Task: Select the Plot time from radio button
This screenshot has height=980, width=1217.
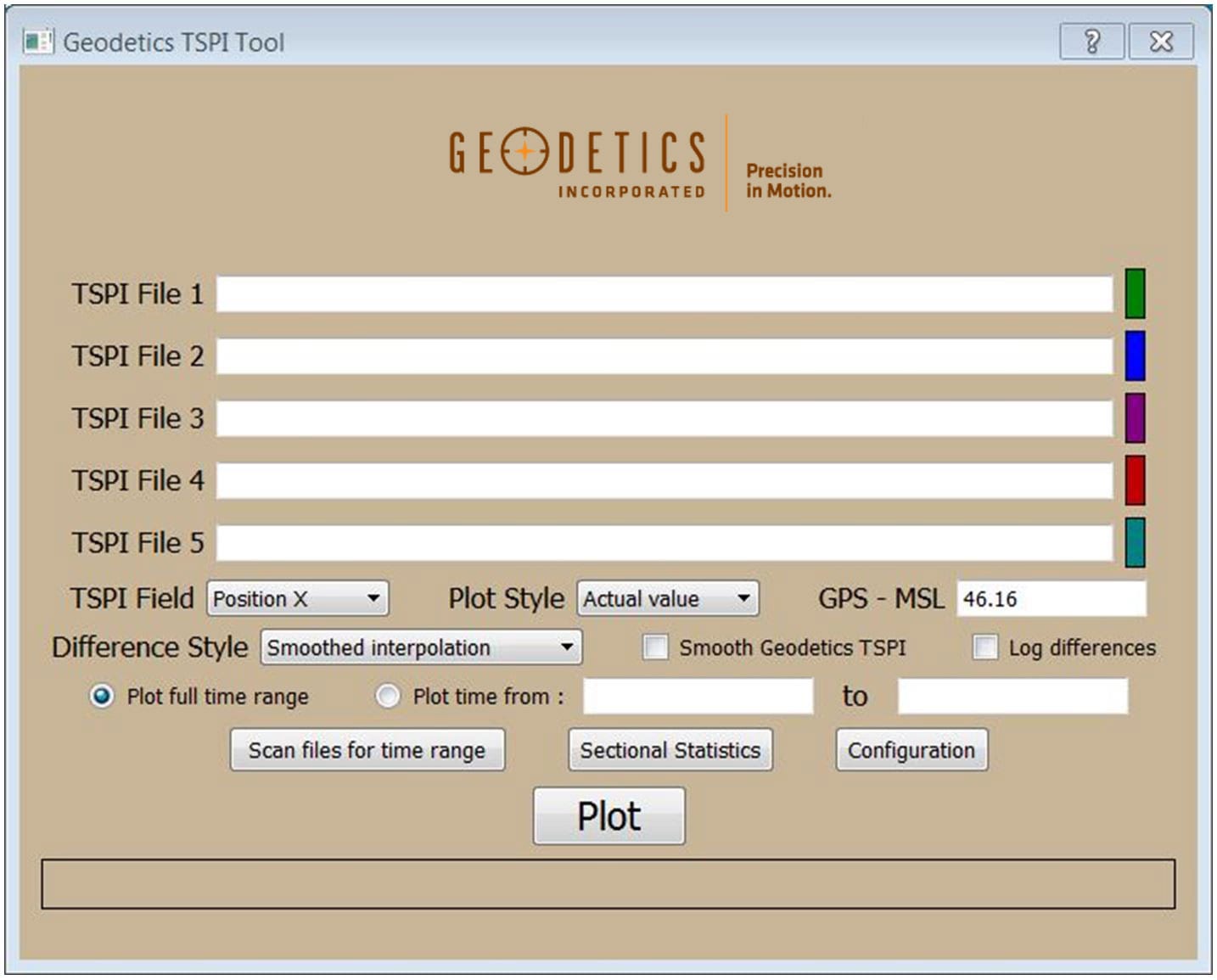Action: 386,696
